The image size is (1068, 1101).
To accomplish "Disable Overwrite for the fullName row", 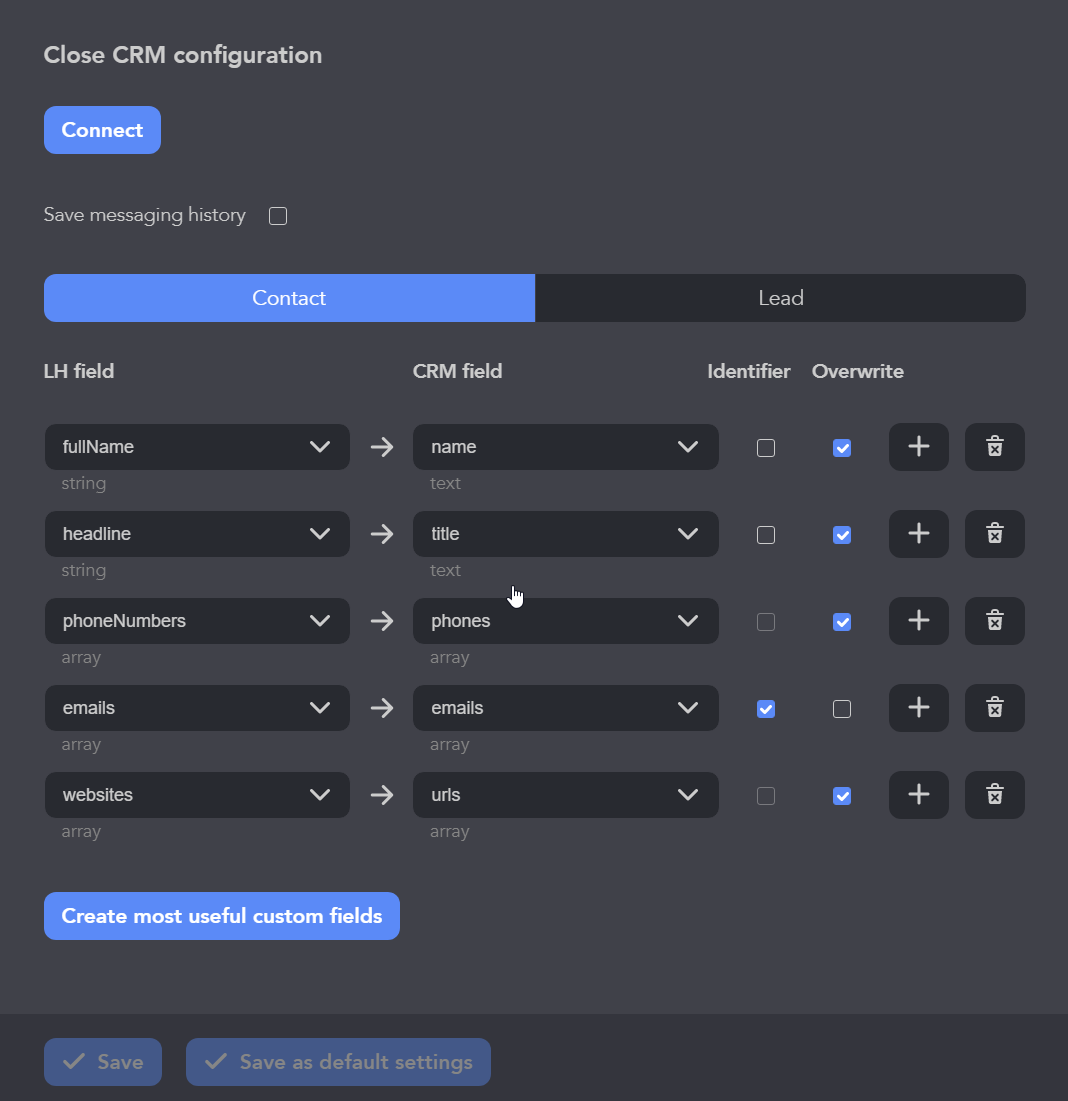I will pyautogui.click(x=842, y=448).
